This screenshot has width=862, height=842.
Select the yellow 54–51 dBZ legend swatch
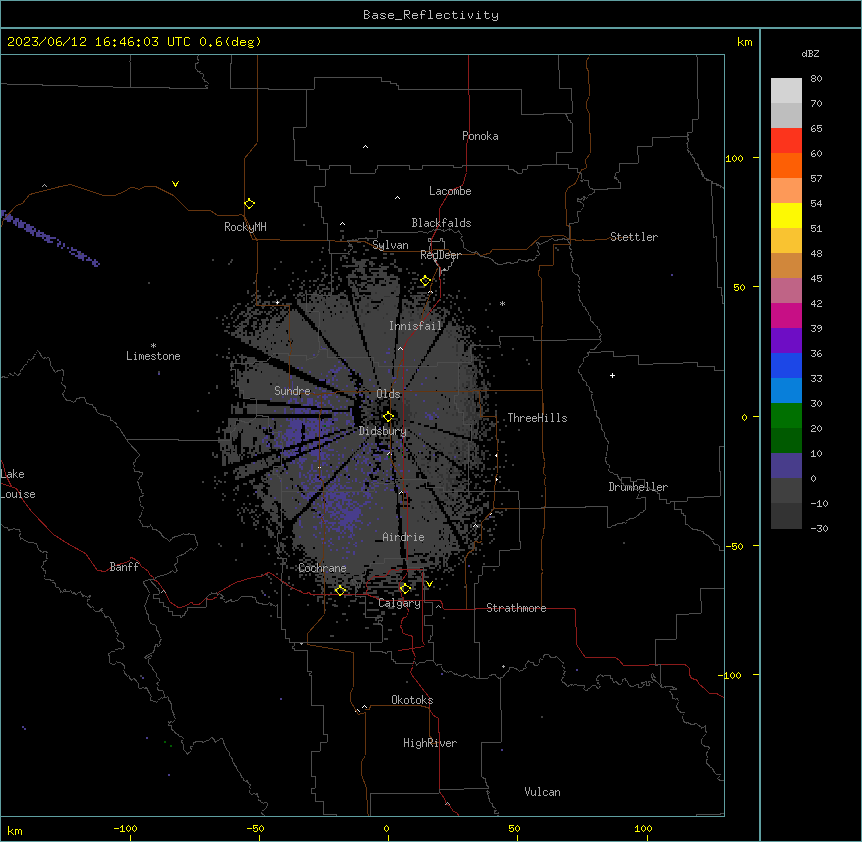click(786, 215)
